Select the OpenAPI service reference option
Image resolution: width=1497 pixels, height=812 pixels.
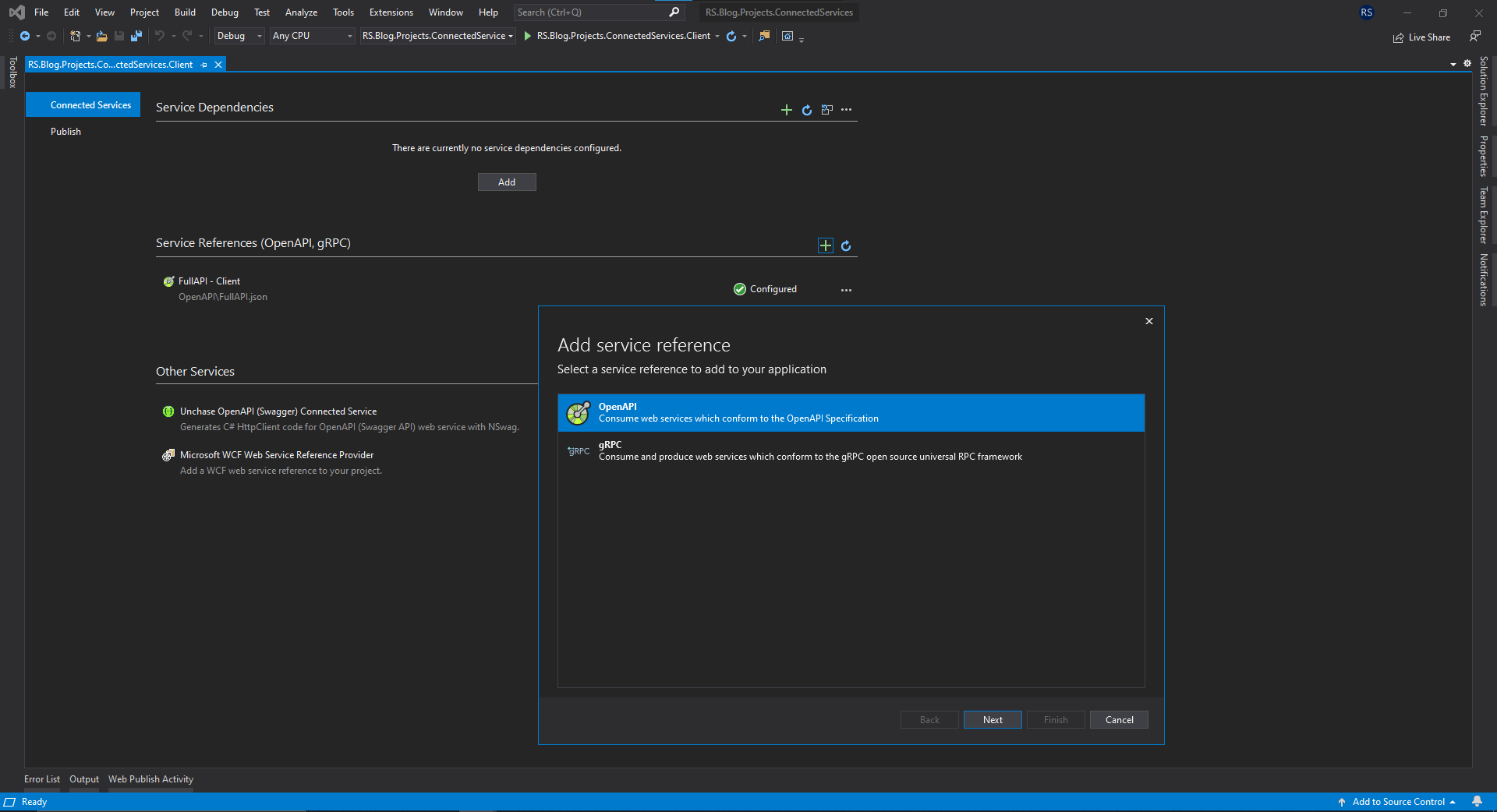851,413
